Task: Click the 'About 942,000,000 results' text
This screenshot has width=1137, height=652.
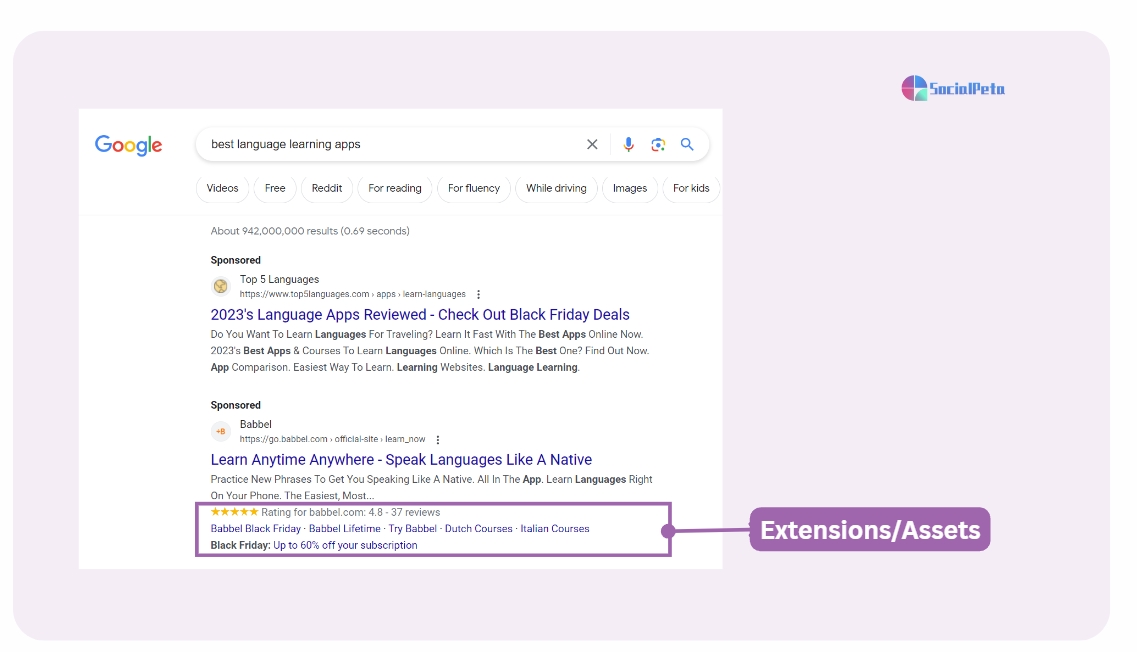Action: coord(310,231)
